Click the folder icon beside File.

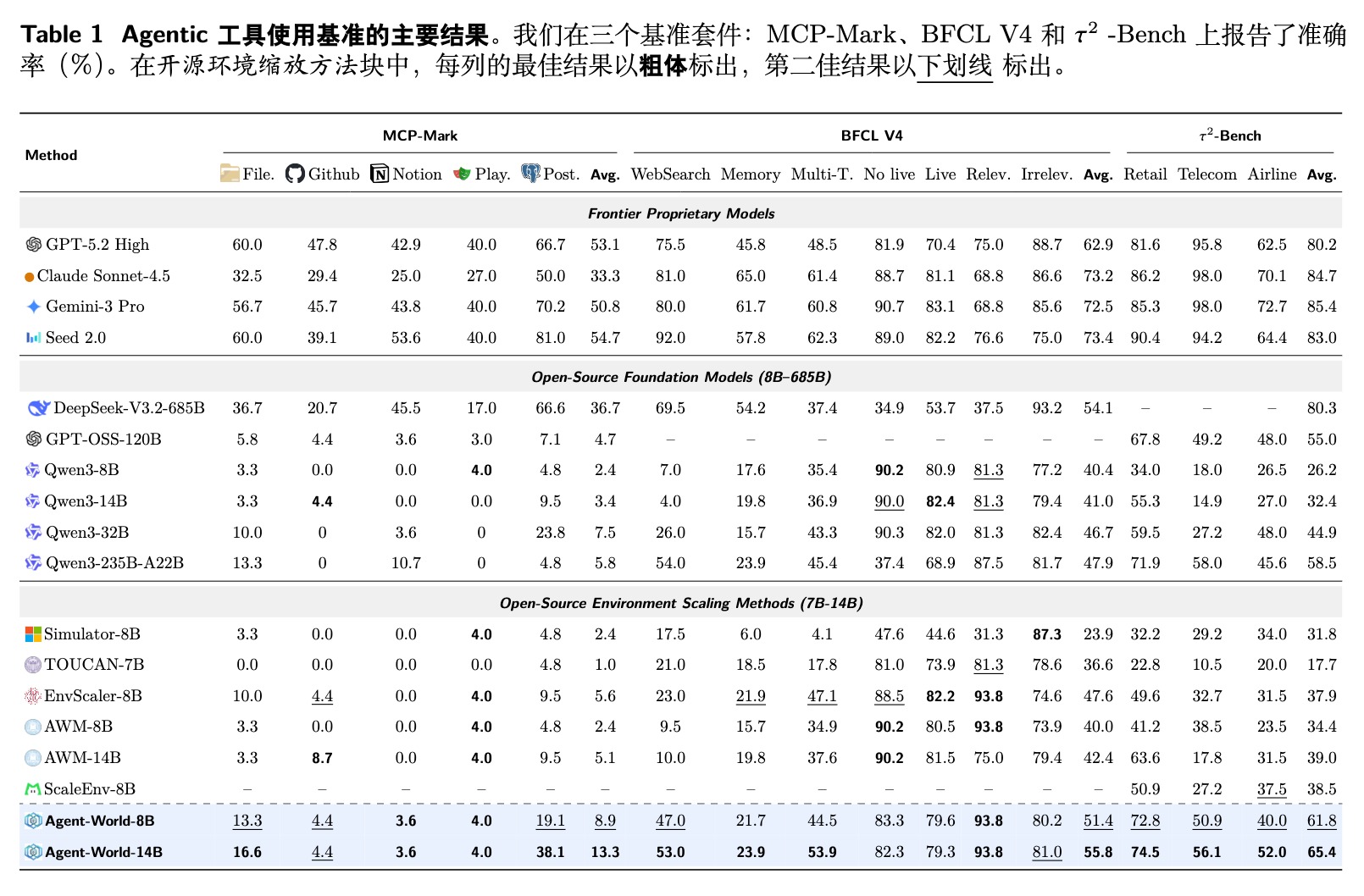point(230,174)
